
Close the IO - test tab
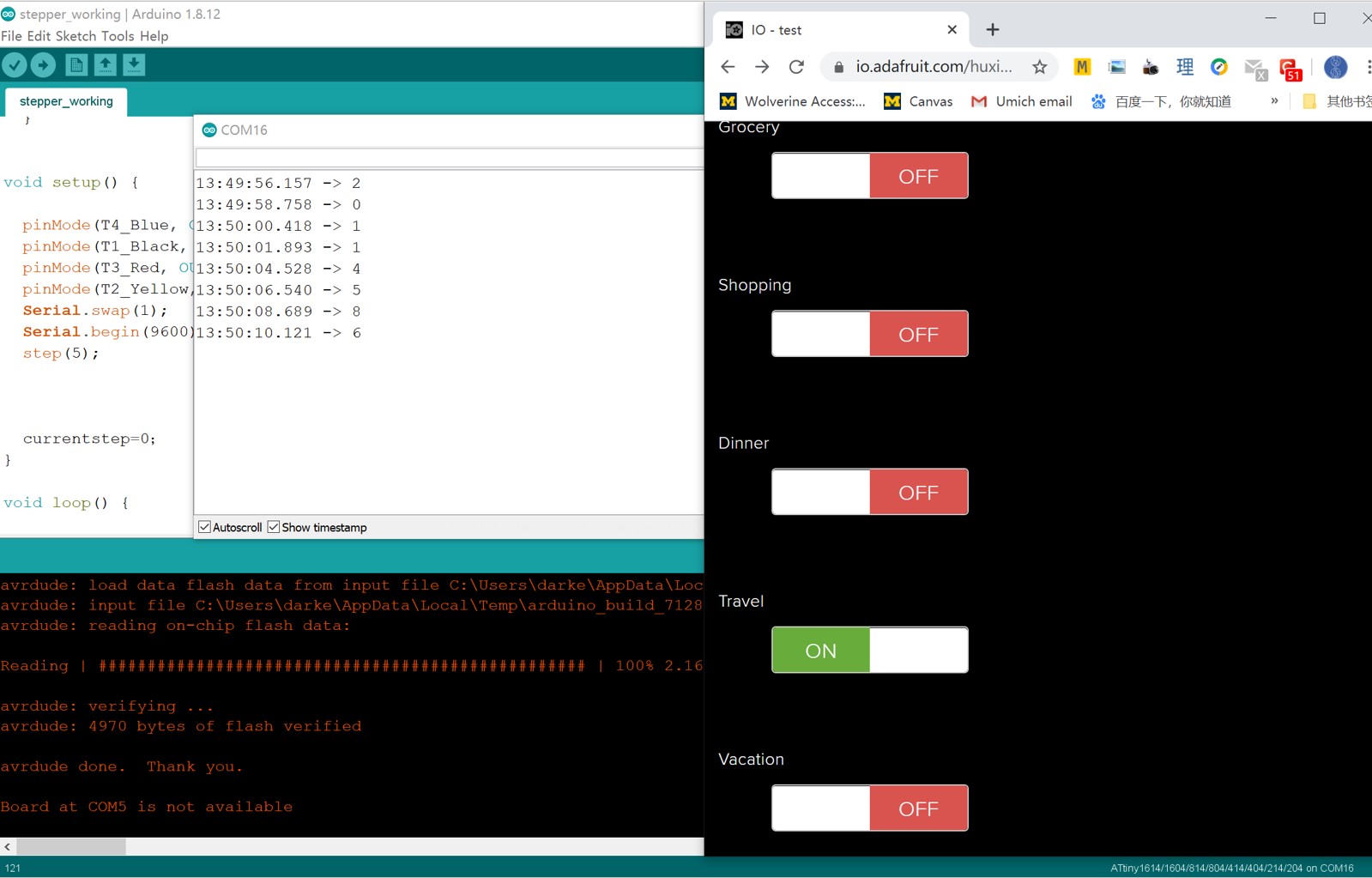[952, 29]
